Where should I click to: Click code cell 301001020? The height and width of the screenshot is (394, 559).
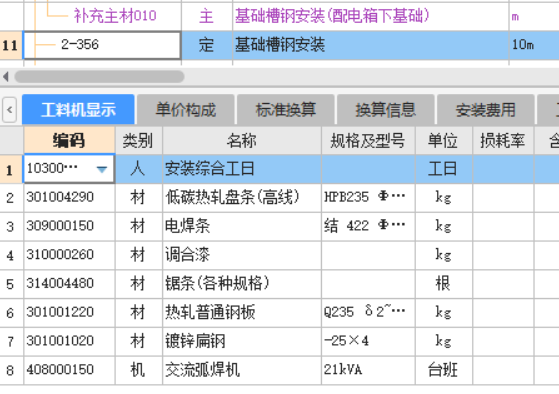pyautogui.click(x=69, y=341)
